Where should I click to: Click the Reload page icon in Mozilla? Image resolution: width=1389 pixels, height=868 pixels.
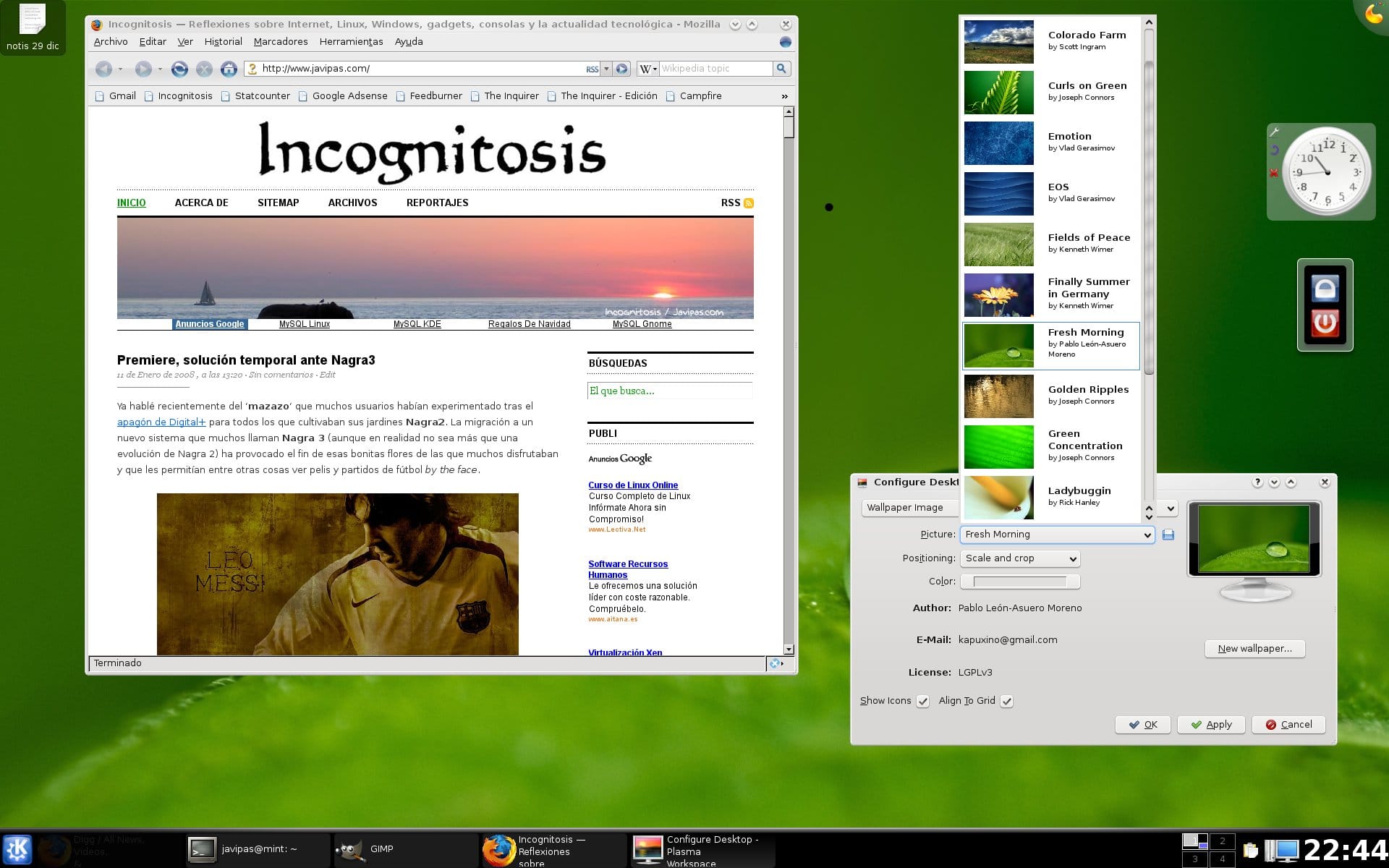click(x=179, y=69)
